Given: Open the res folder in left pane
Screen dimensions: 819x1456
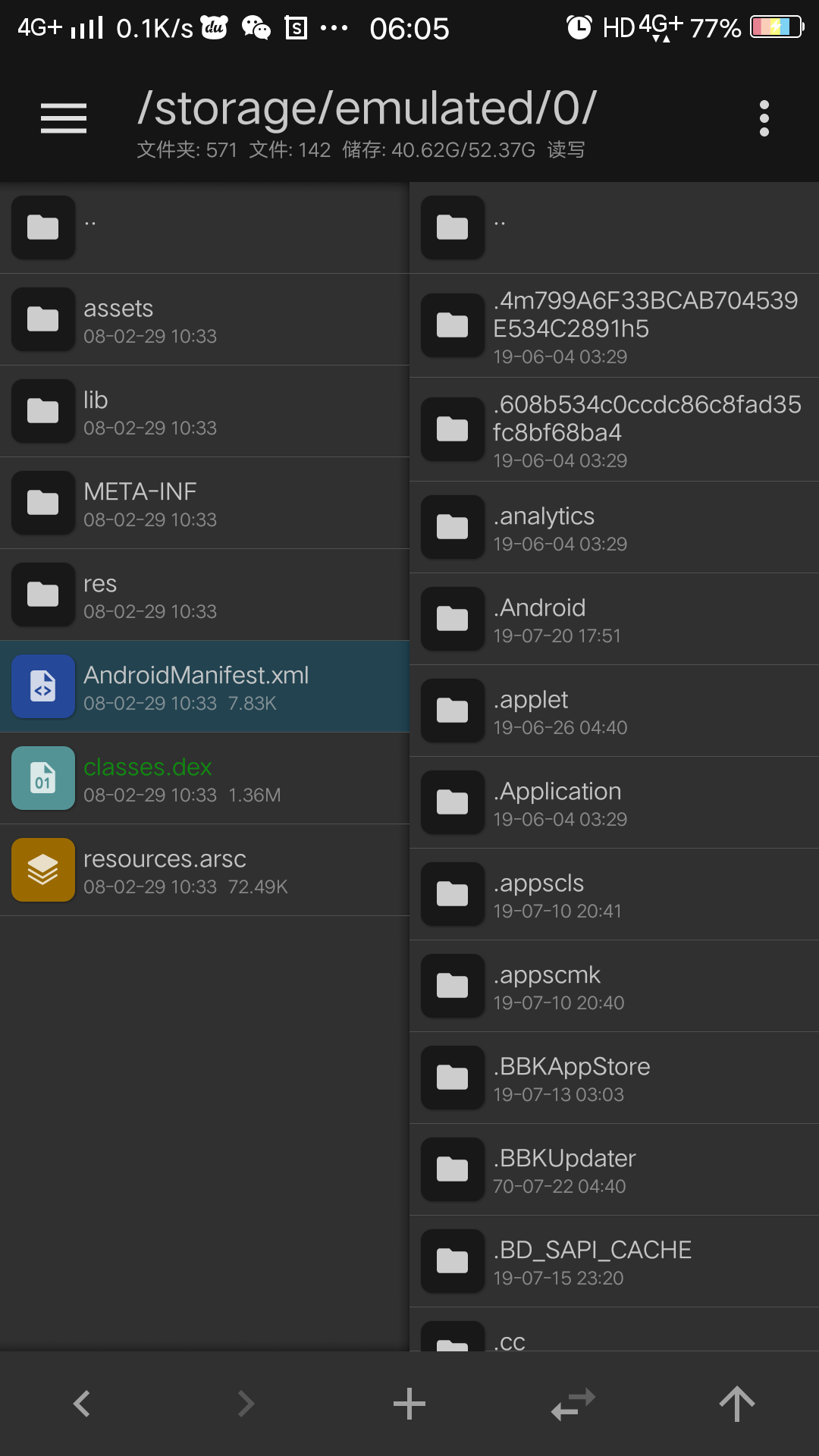Looking at the screenshot, I should point(205,595).
